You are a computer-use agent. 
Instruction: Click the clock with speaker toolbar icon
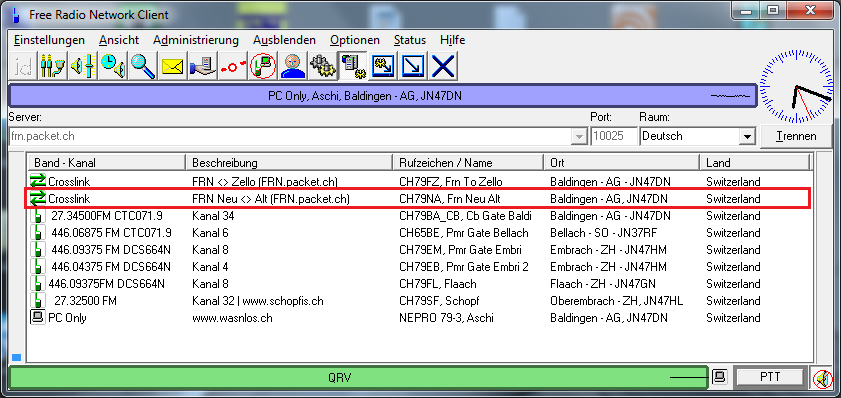pos(113,66)
